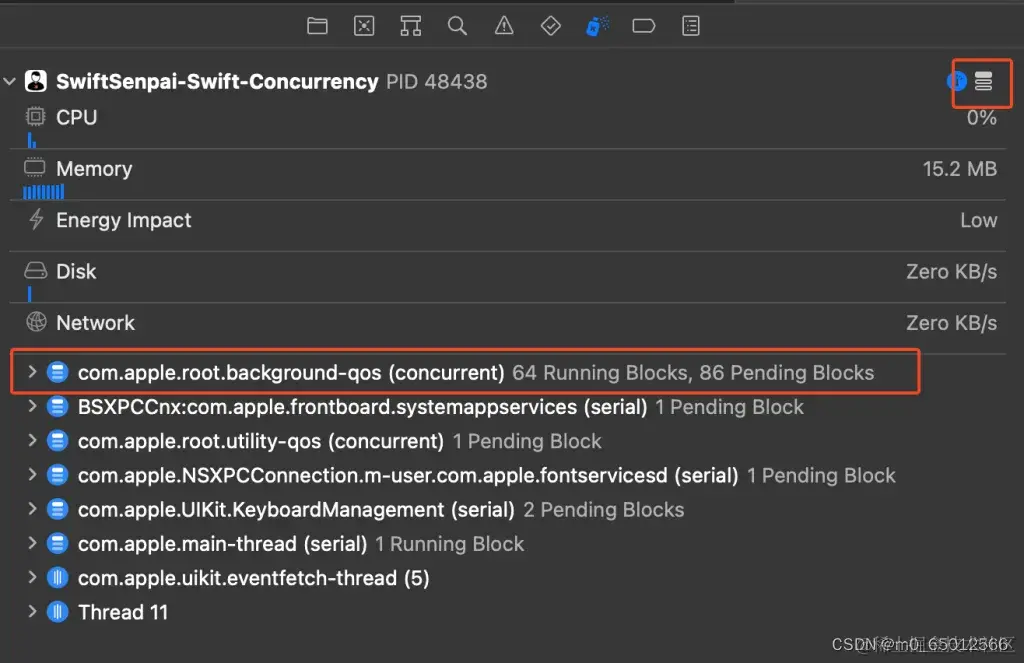Click the Disk 'Zero KB/s' value
The width and height of the screenshot is (1024, 663).
(x=952, y=271)
